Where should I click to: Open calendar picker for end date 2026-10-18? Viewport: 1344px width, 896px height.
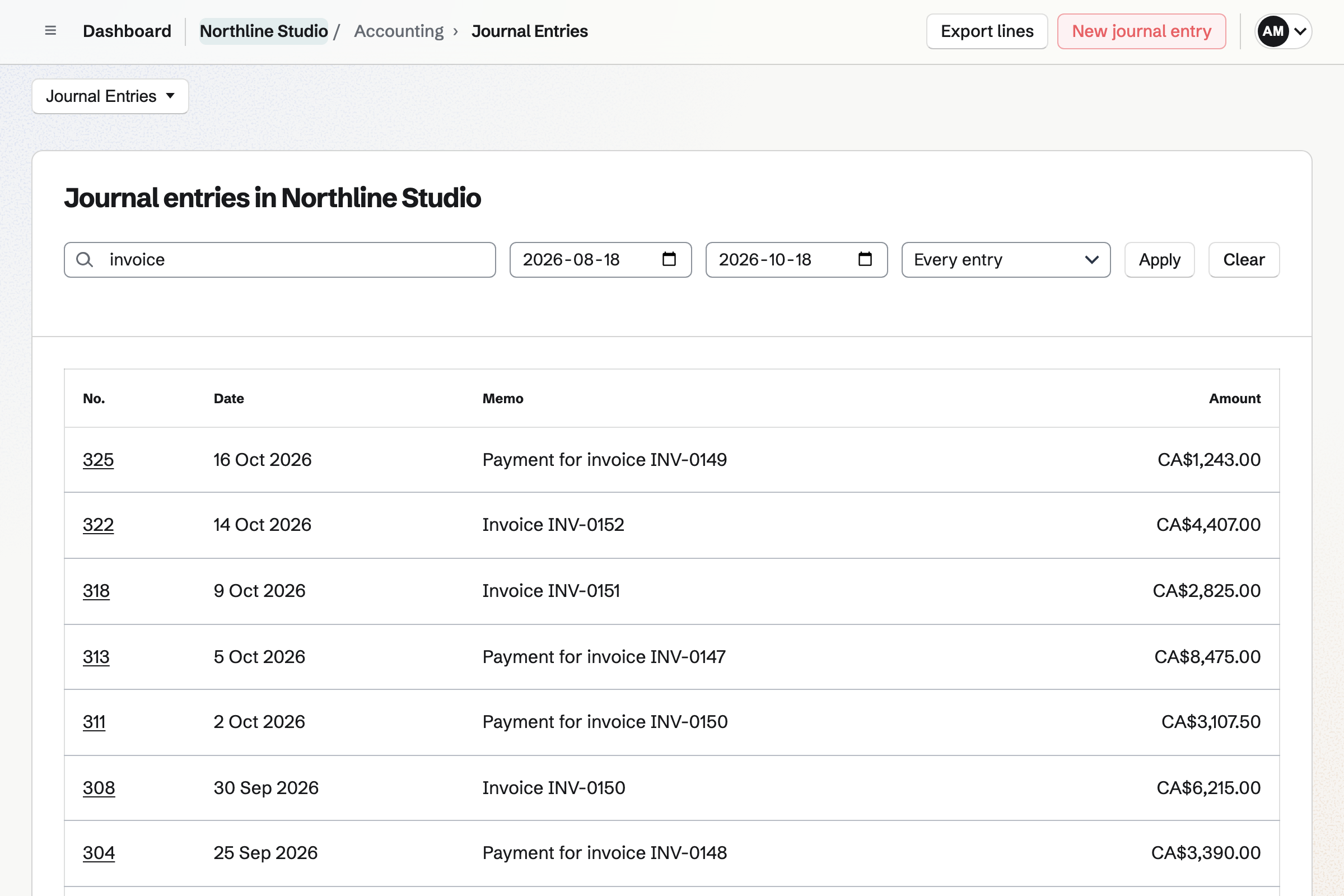coord(865,259)
